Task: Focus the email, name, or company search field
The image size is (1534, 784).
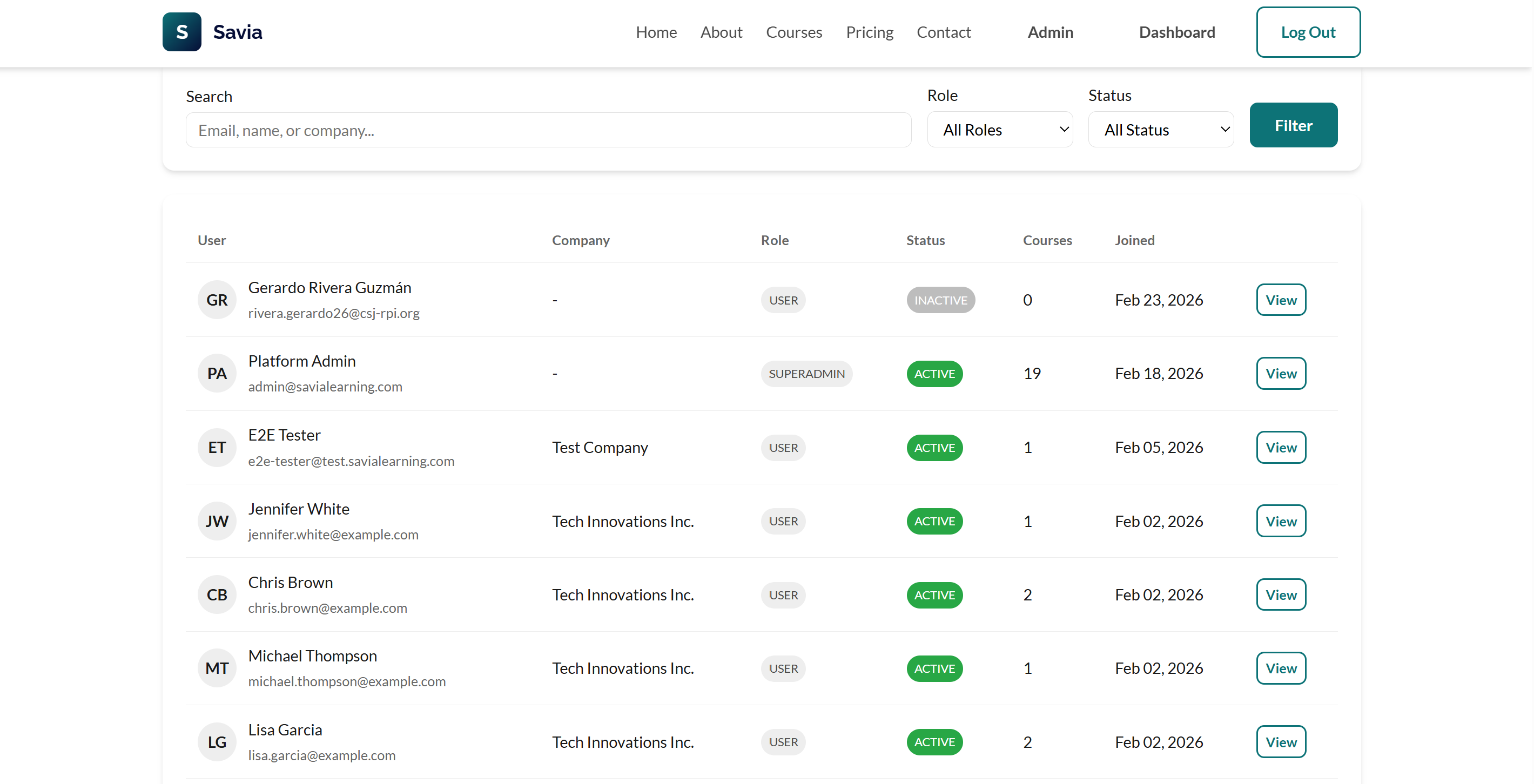Action: point(548,130)
